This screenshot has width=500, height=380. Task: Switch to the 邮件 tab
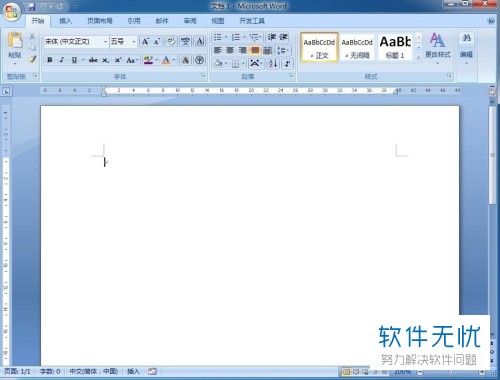click(162, 21)
